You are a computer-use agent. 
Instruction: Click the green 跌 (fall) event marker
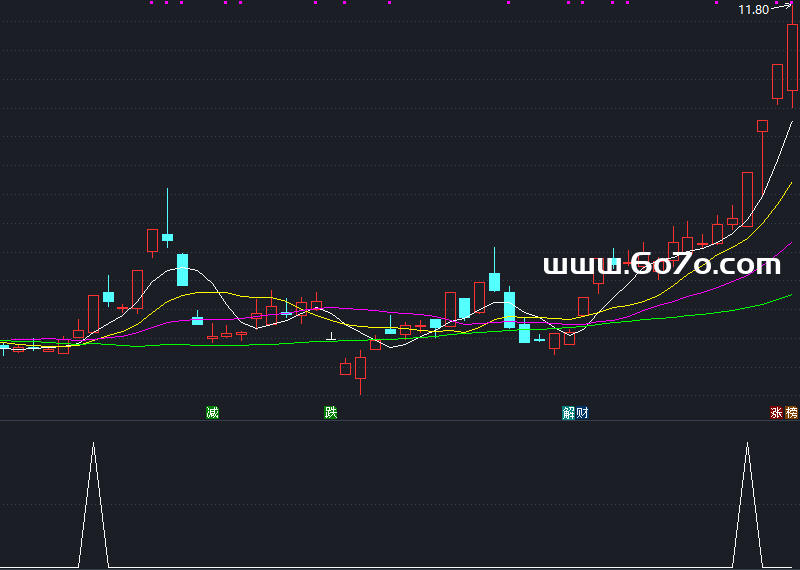click(x=331, y=412)
